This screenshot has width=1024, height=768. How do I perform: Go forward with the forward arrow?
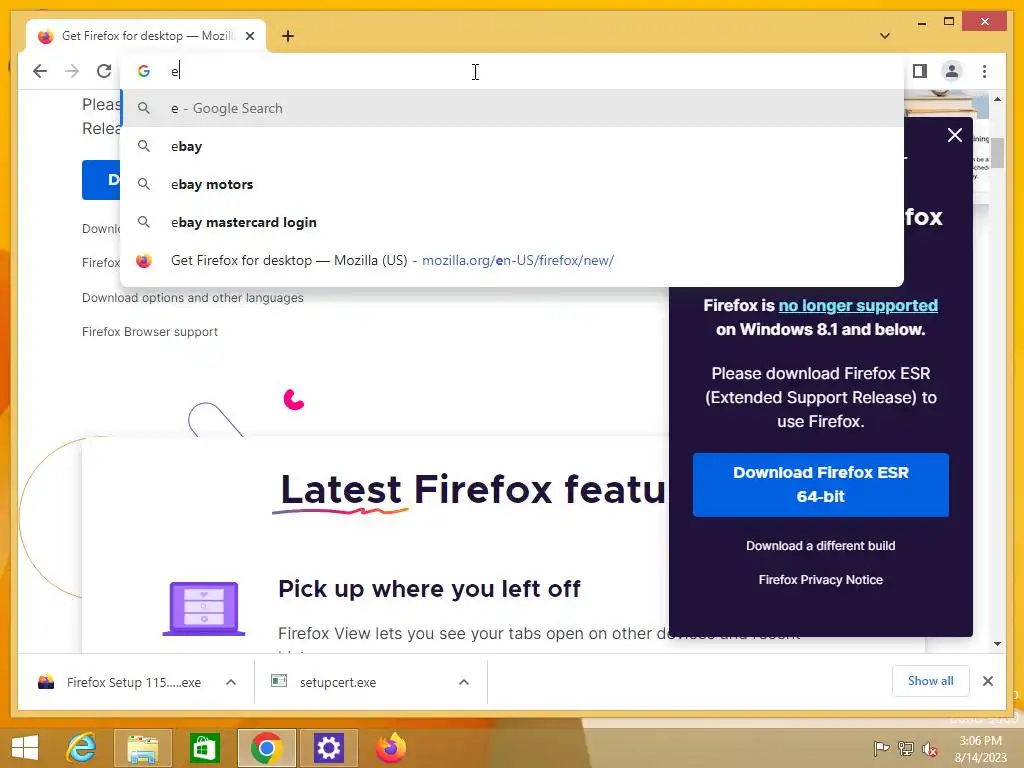coord(72,71)
